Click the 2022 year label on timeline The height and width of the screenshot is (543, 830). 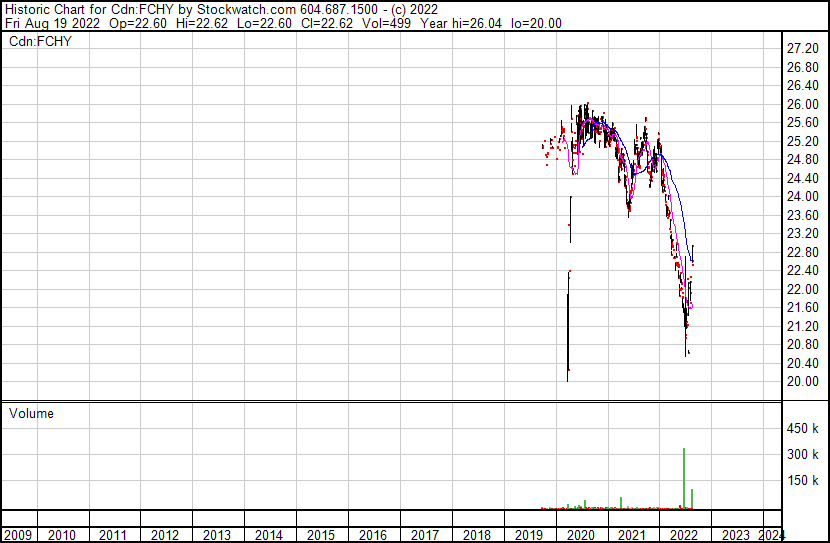click(683, 535)
